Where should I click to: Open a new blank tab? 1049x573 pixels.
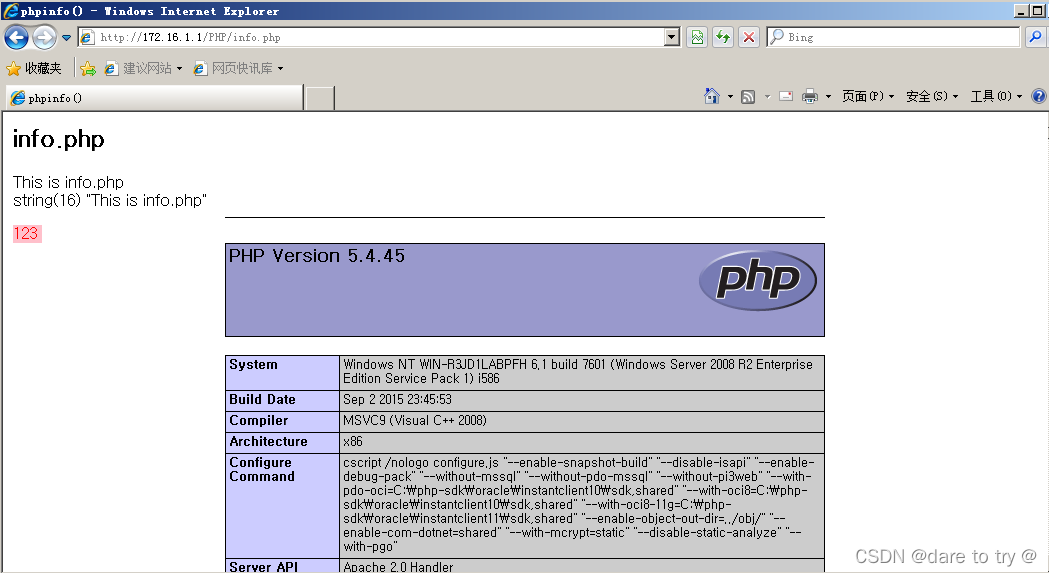(x=320, y=98)
